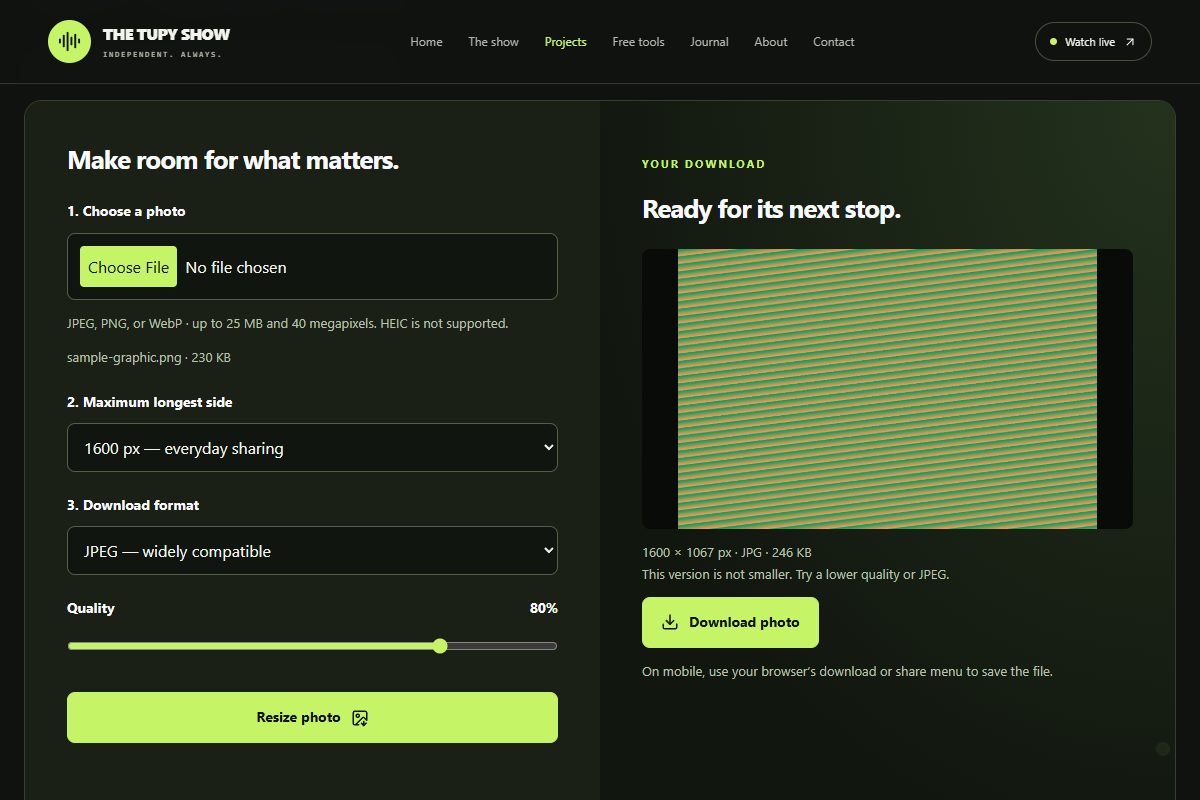Click the '3. Download format' label
The width and height of the screenshot is (1200, 800).
[133, 505]
